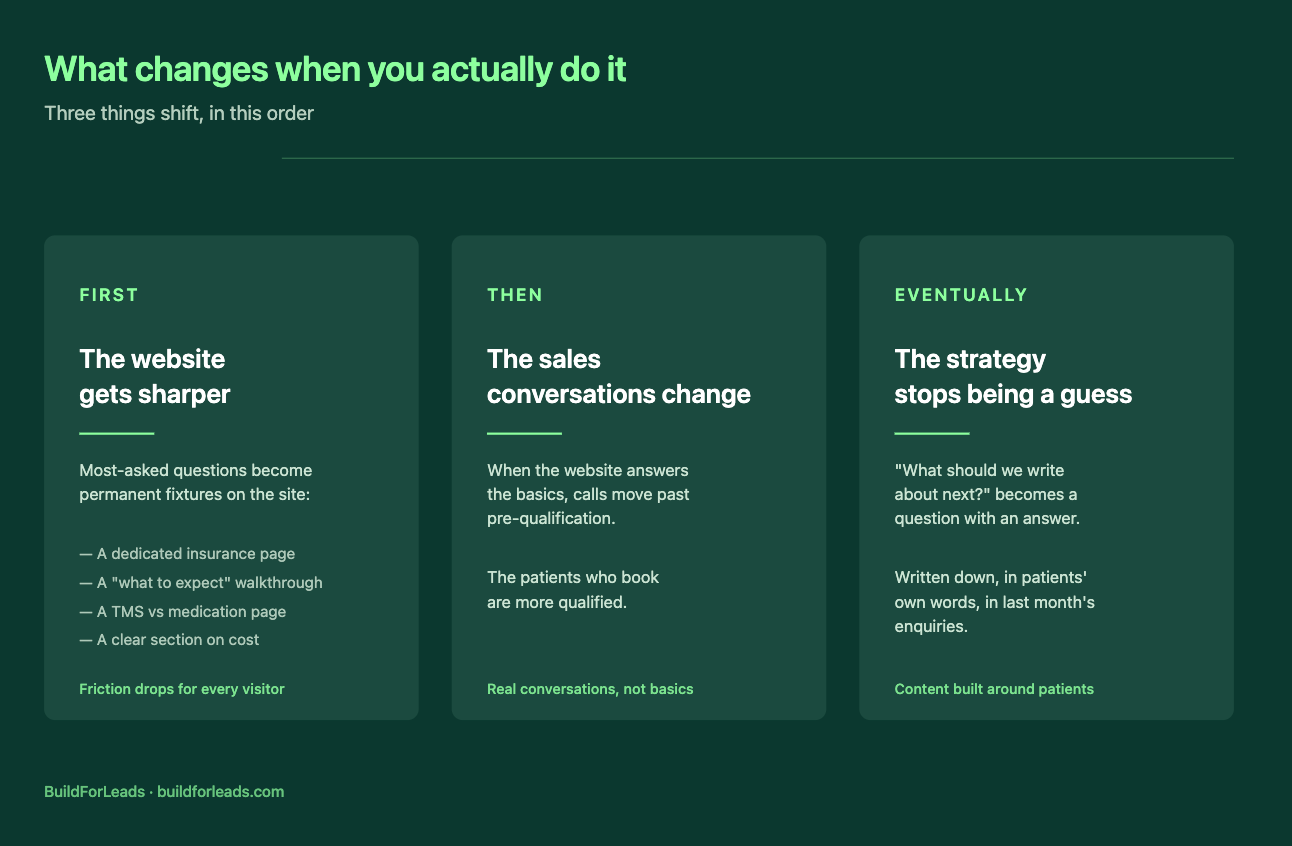Click the main title "What changes when you actually do it"

click(335, 70)
